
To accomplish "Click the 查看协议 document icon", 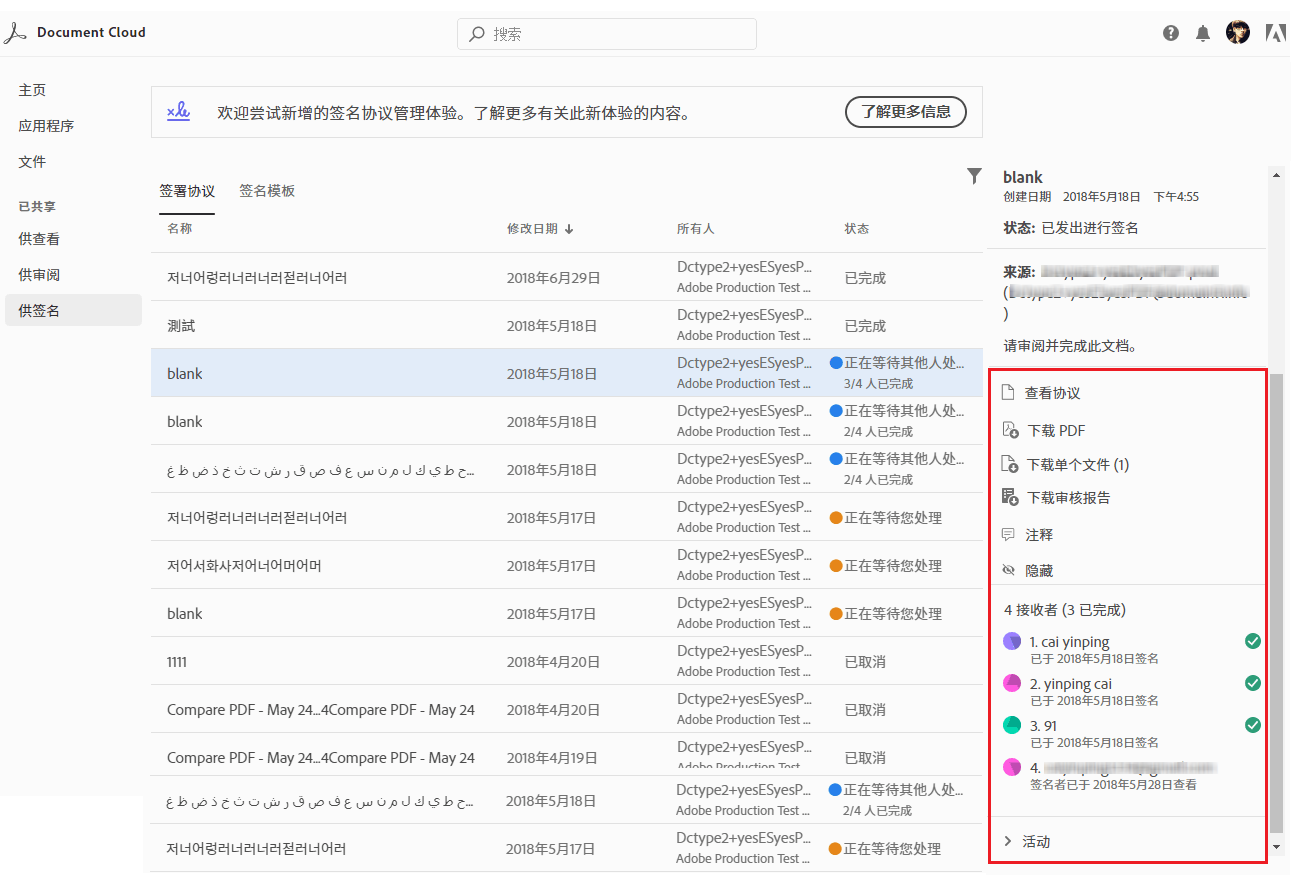I will coord(1008,393).
